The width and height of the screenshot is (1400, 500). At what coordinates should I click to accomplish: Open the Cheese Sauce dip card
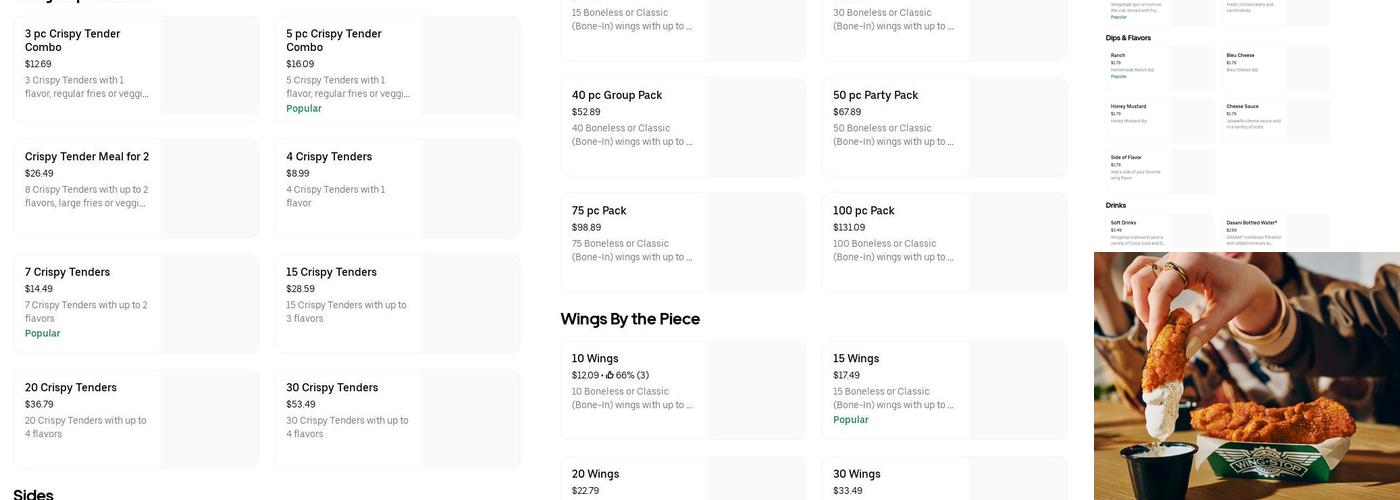[x=1276, y=120]
